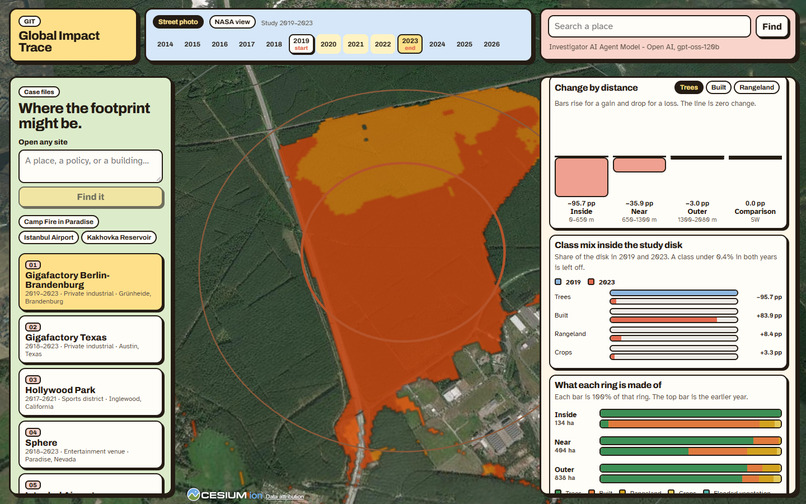Show Rangeland change by distance
The image size is (806, 504).
pos(757,87)
